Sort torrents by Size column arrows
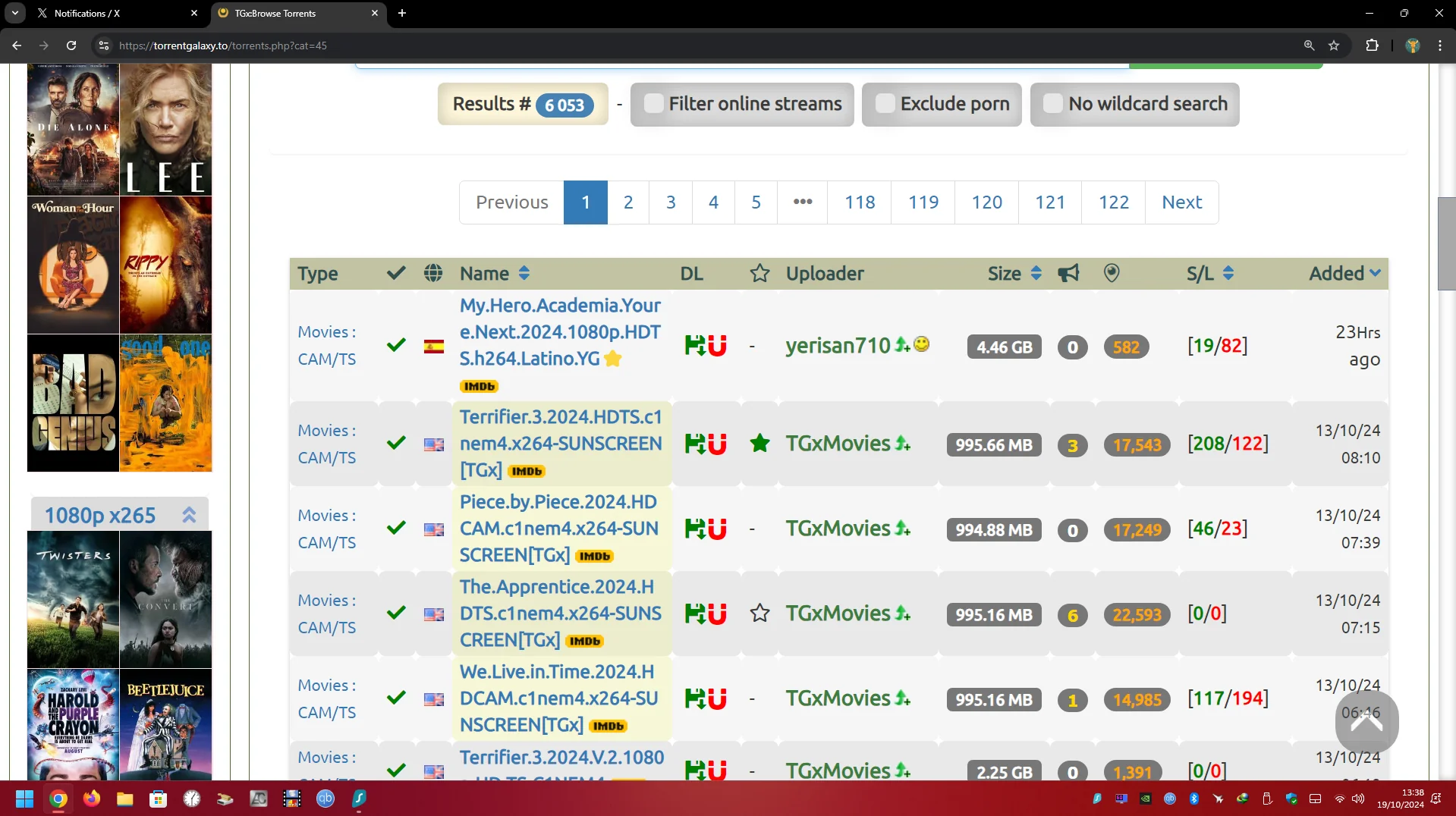Image resolution: width=1456 pixels, height=816 pixels. point(1036,273)
